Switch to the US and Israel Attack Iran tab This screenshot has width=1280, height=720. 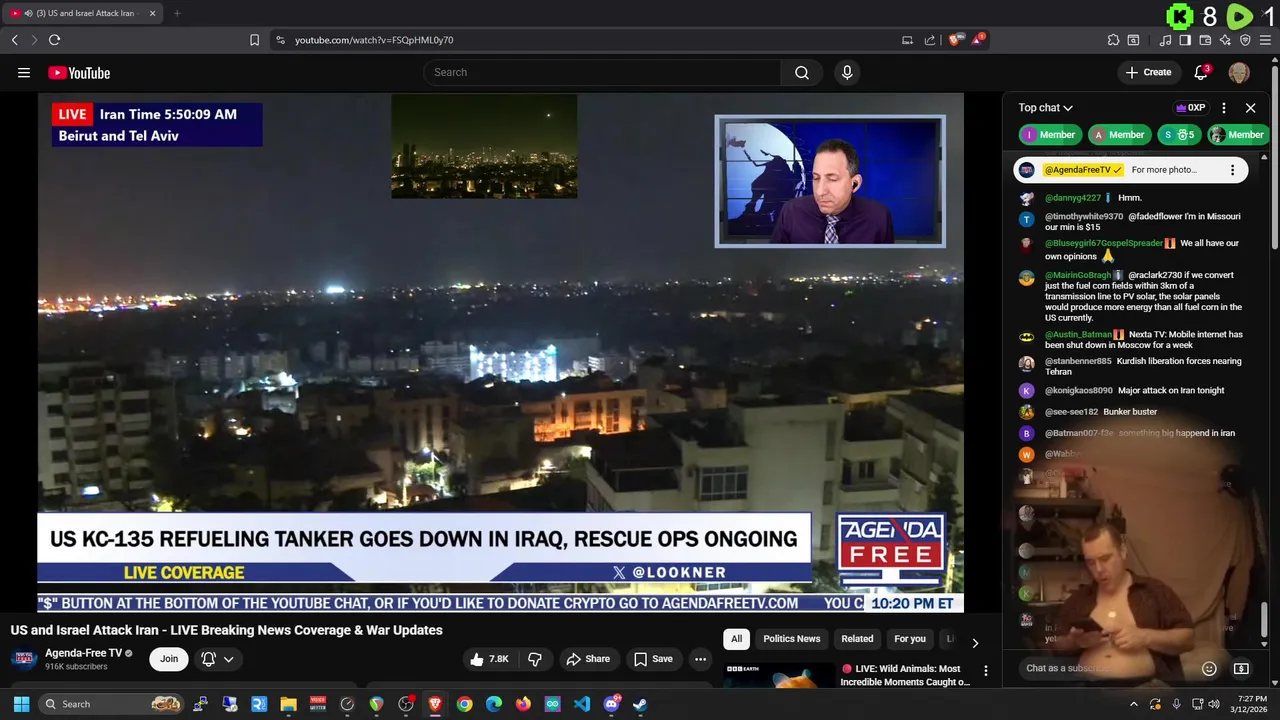(83, 13)
